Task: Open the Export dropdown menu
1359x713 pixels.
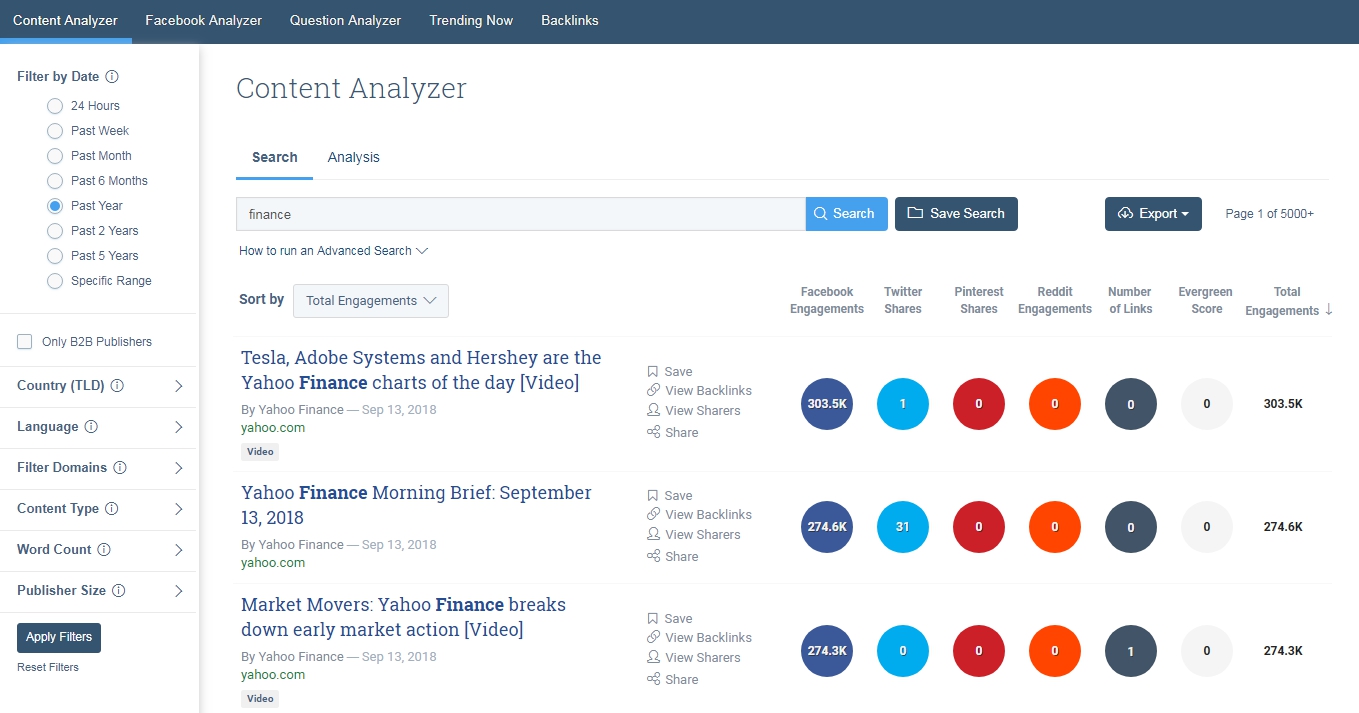Action: coord(1153,214)
